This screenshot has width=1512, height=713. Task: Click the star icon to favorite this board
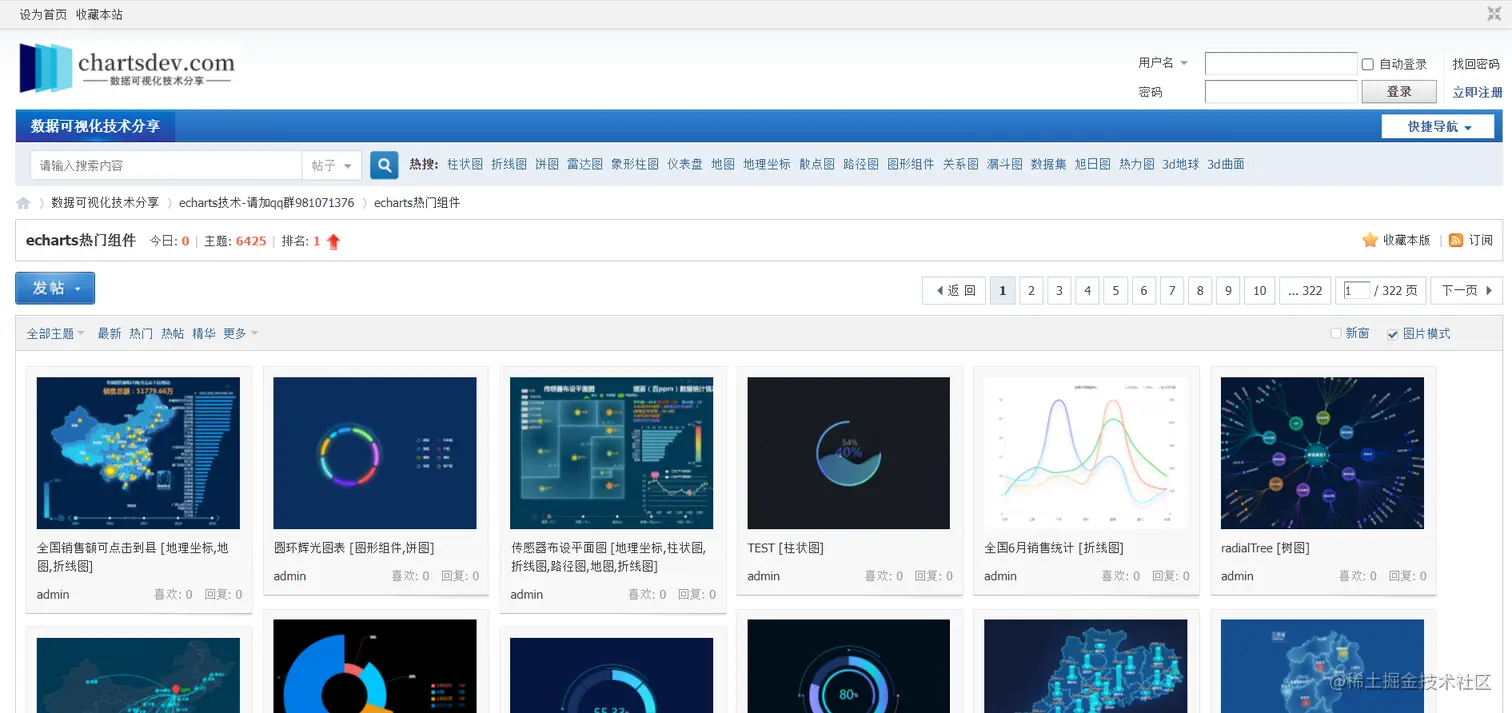click(x=1370, y=240)
